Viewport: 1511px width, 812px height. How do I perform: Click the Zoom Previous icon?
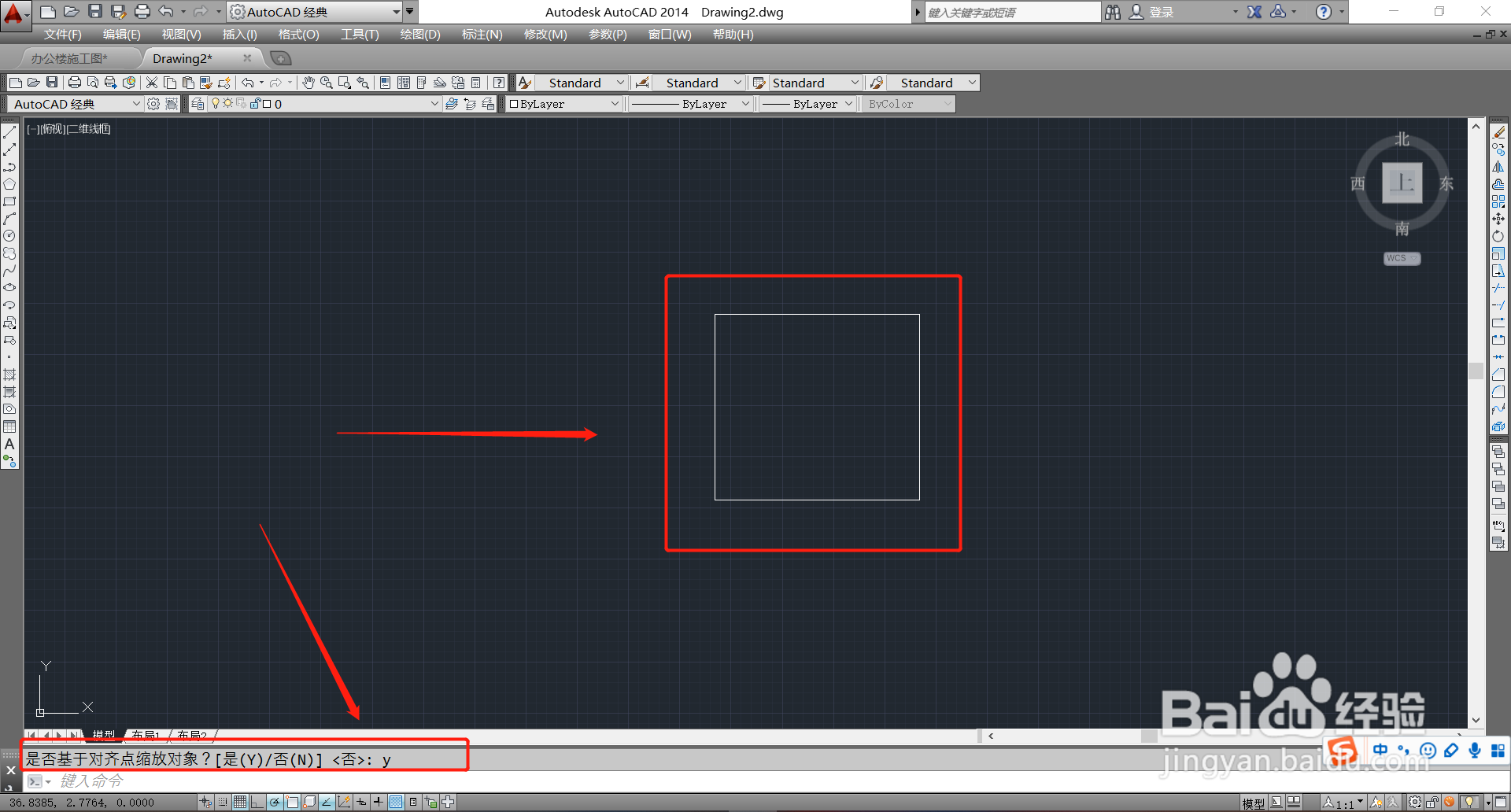point(363,83)
